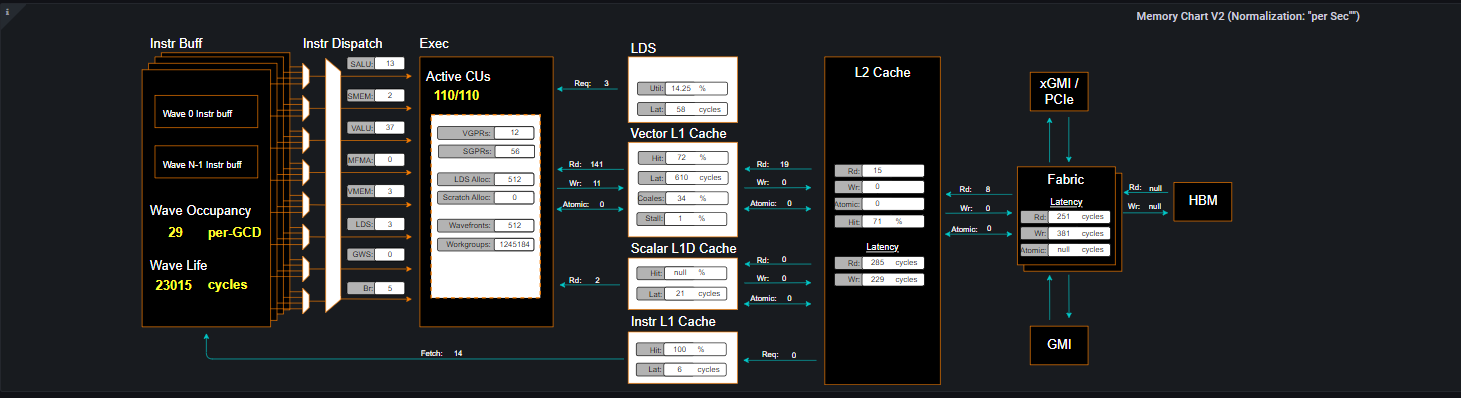The width and height of the screenshot is (1461, 398).
Task: Click the Scalar L1D Hit null field
Action: [697, 272]
